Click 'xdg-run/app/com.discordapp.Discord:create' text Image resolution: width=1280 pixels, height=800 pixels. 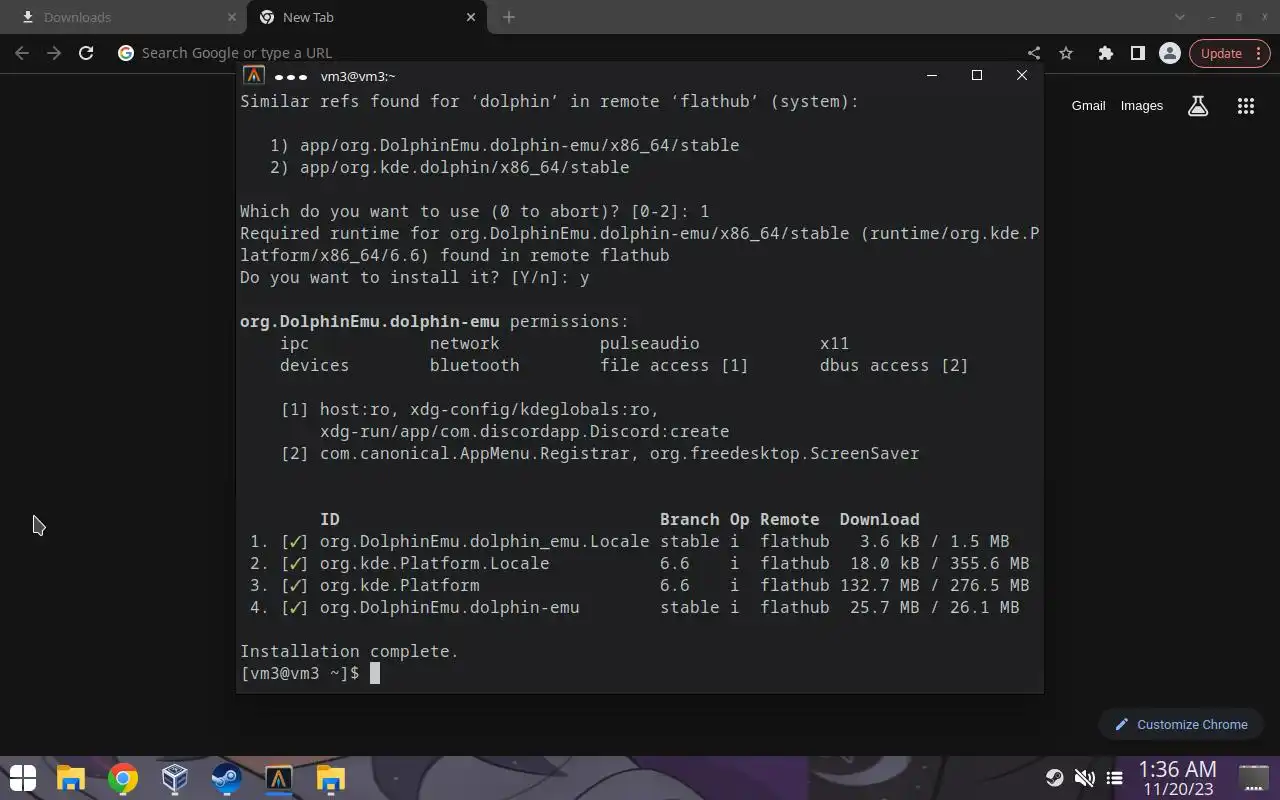[525, 431]
